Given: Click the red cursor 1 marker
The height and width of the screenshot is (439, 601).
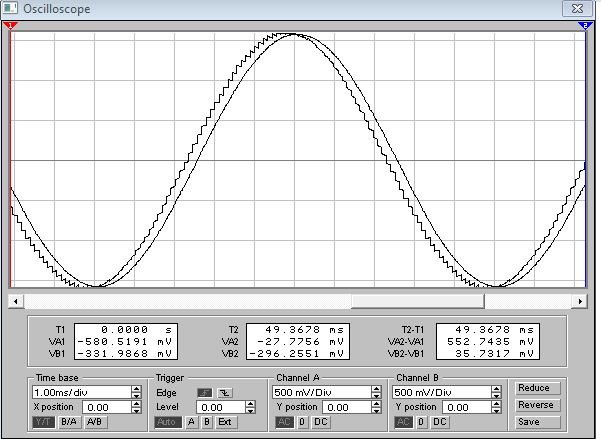Looking at the screenshot, I should [10, 26].
